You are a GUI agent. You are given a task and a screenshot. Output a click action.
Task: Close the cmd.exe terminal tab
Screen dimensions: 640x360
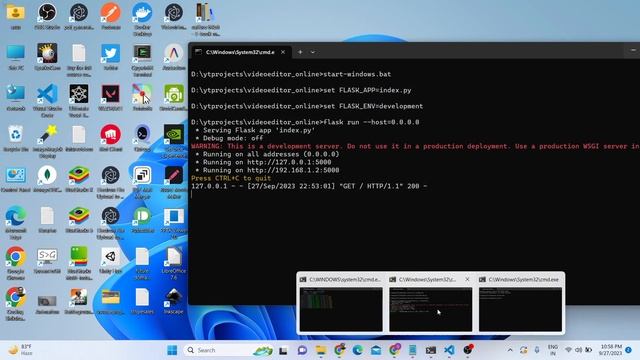pos(283,52)
